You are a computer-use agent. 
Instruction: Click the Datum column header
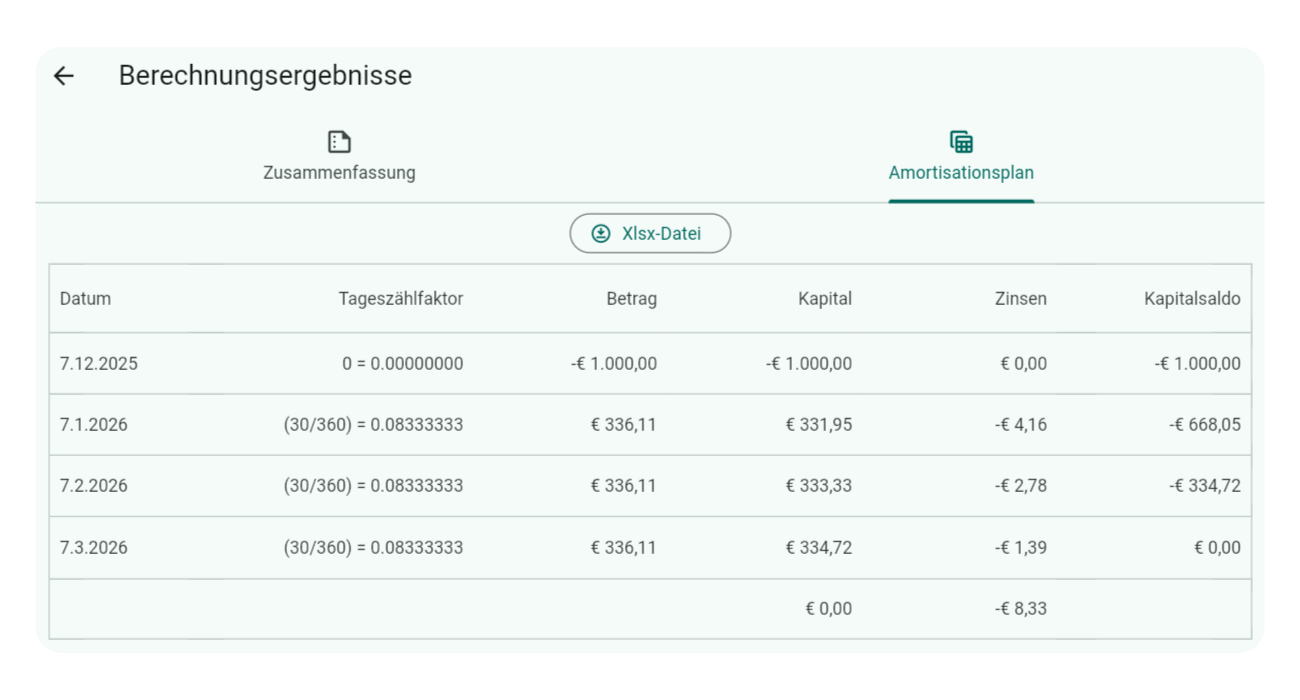point(85,299)
